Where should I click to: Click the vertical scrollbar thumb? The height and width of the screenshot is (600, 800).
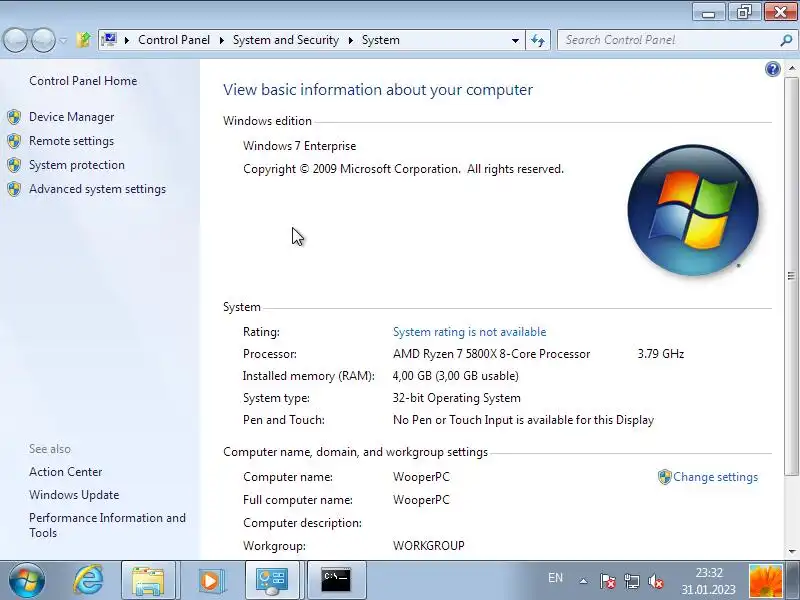(791, 277)
